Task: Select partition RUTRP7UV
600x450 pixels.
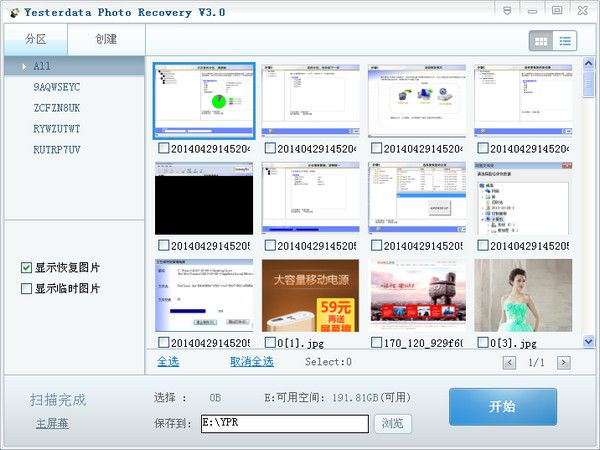Action: 57,150
